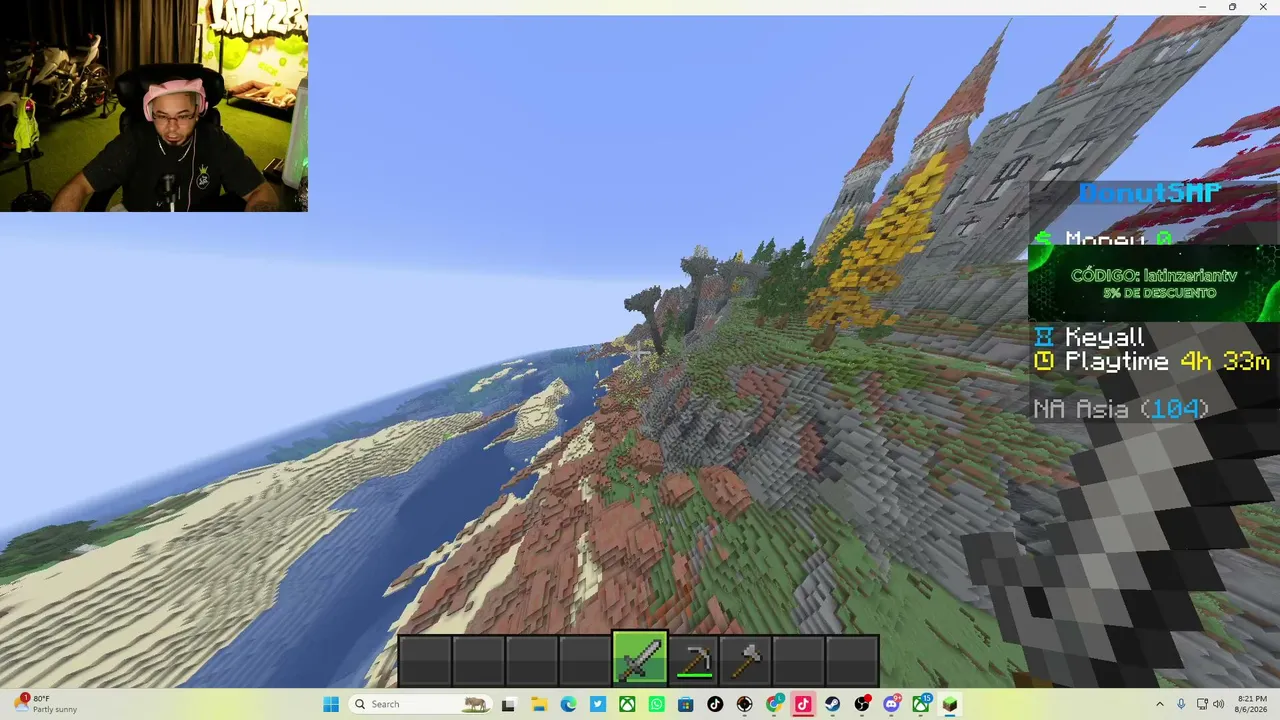The image size is (1280, 720).
Task: Open the Windows Start menu
Action: point(331,704)
